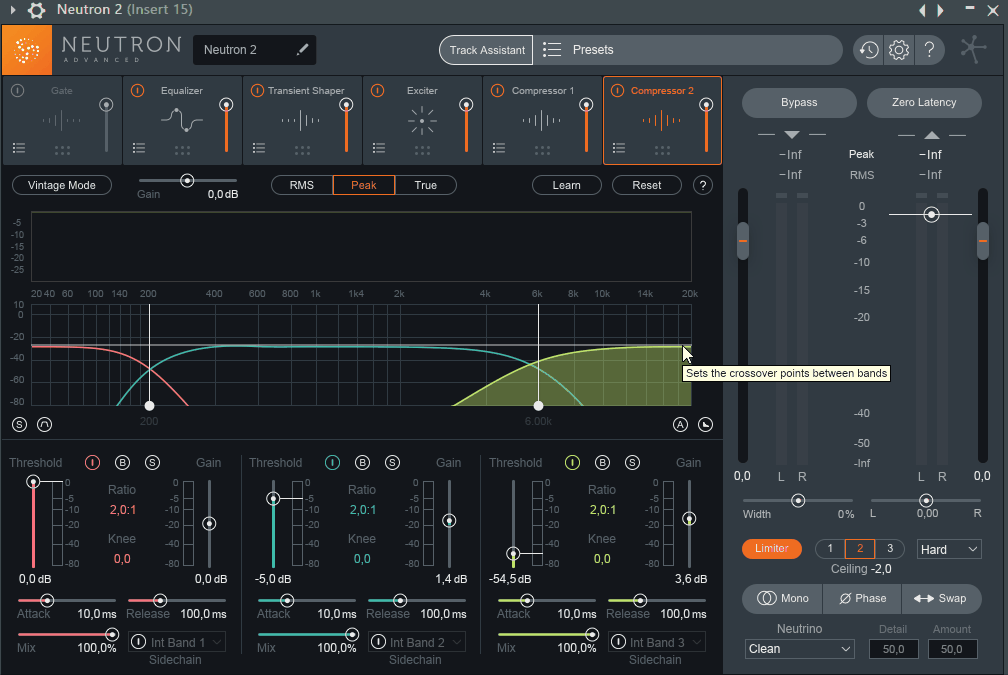The height and width of the screenshot is (675, 1008).
Task: Click the pencil icon to rename preset
Action: [x=302, y=50]
